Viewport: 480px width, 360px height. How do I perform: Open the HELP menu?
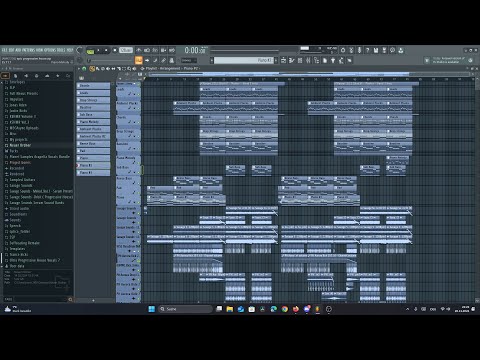[x=69, y=50]
